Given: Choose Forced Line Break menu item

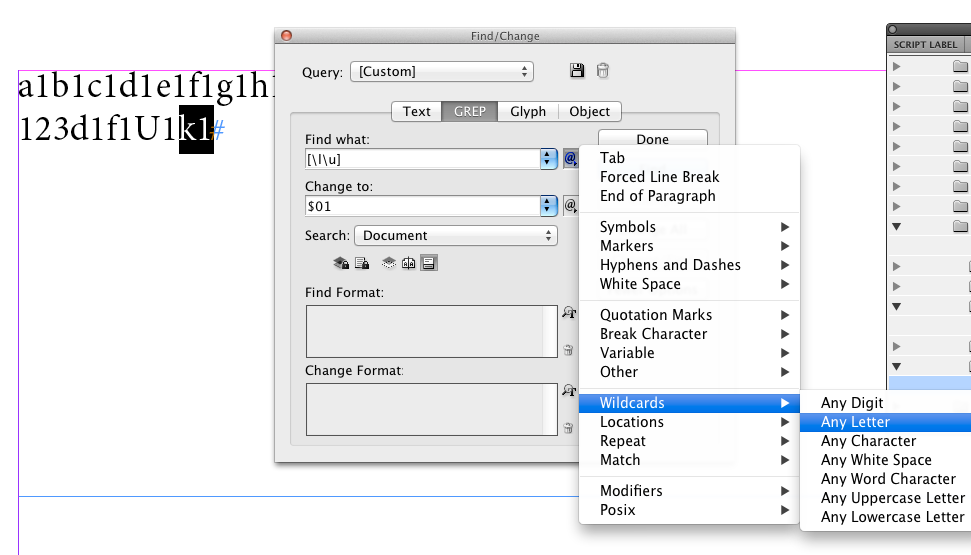Looking at the screenshot, I should [689, 177].
